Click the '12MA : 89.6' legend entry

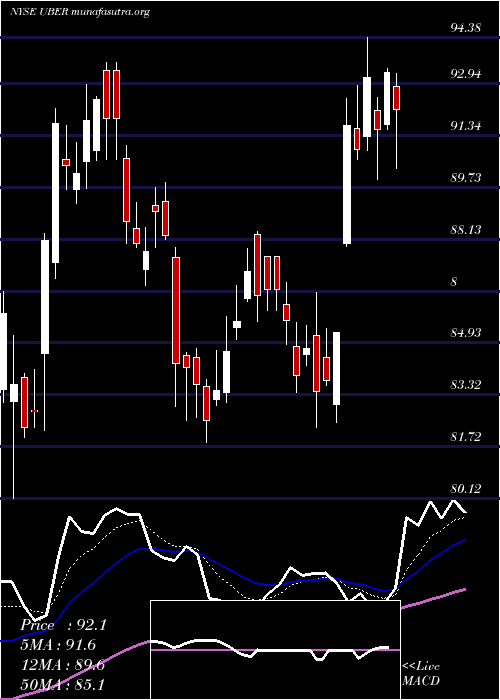63,665
